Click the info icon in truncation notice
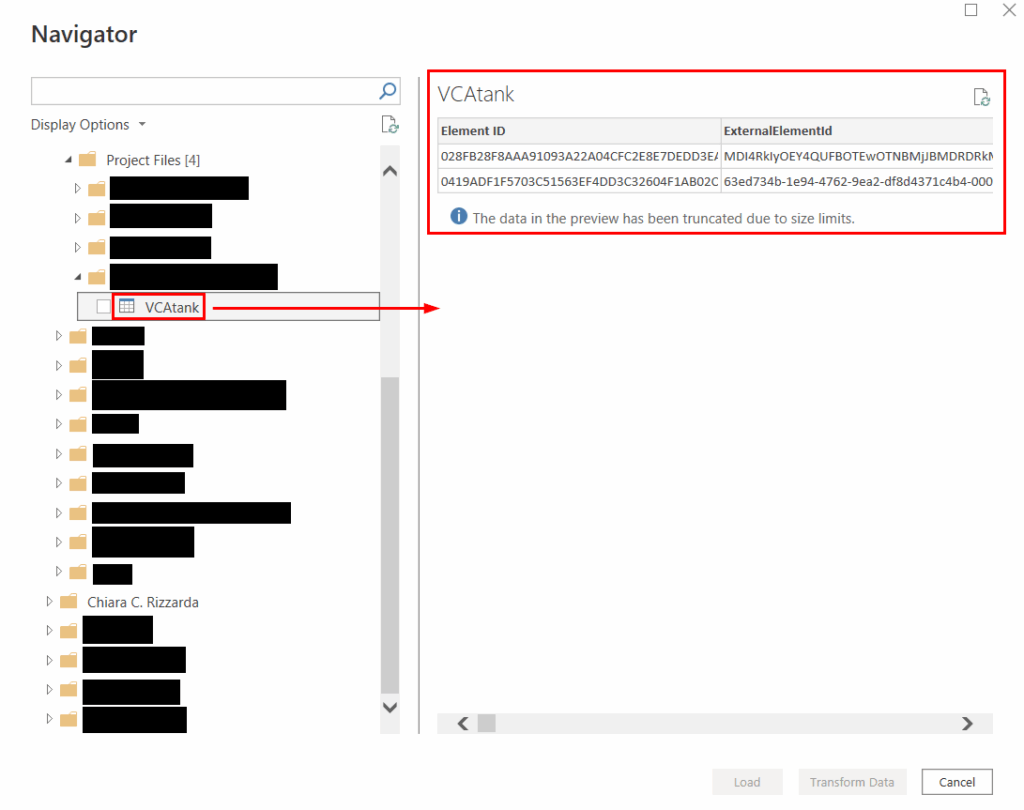This screenshot has height=810, width=1024. pos(458,217)
